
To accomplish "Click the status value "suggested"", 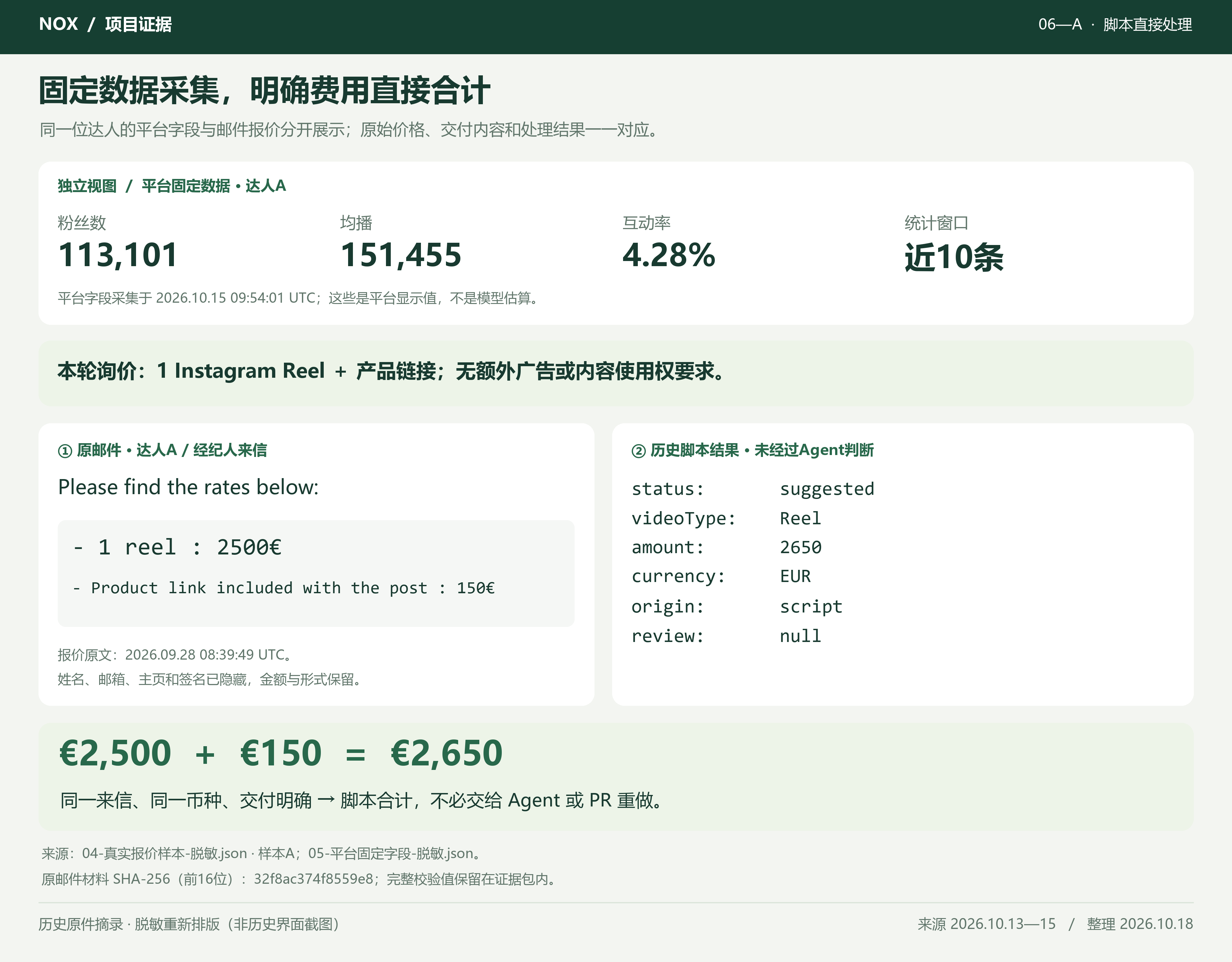I will tap(827, 488).
